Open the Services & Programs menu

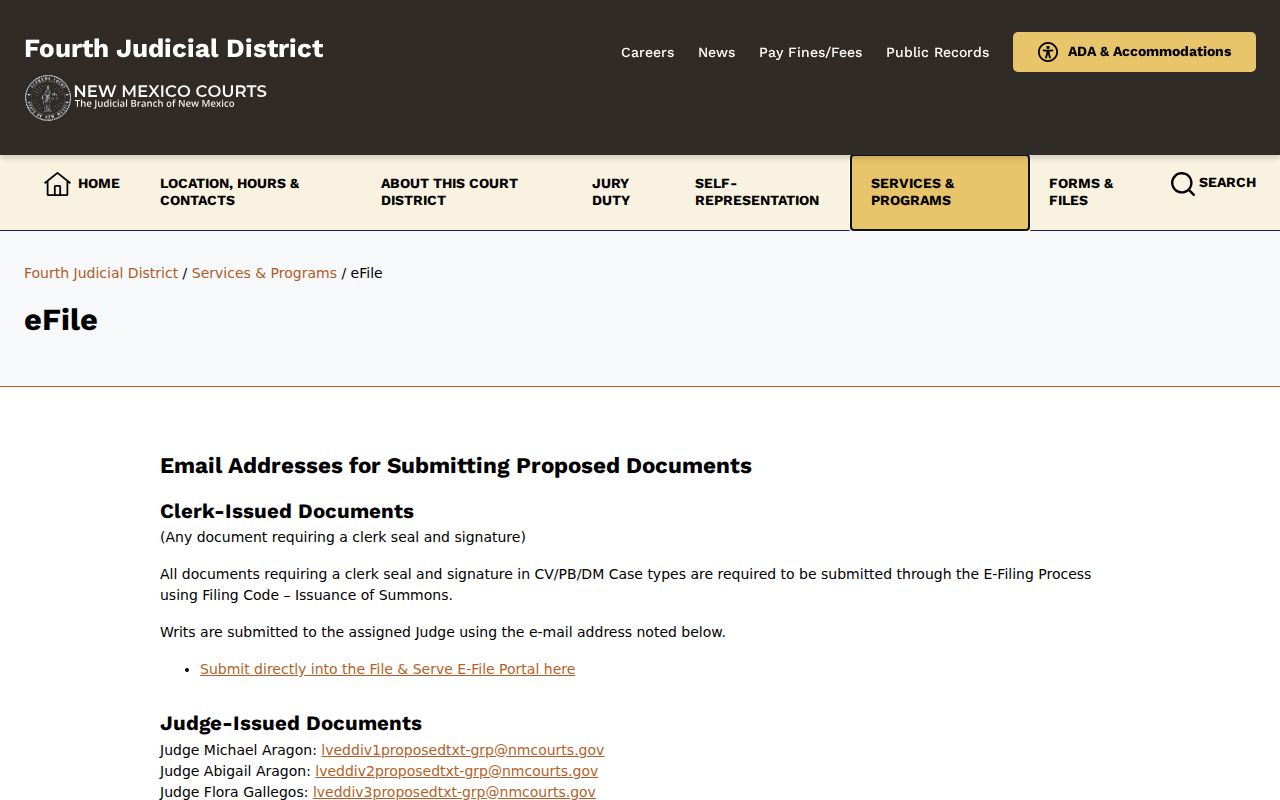(940, 192)
